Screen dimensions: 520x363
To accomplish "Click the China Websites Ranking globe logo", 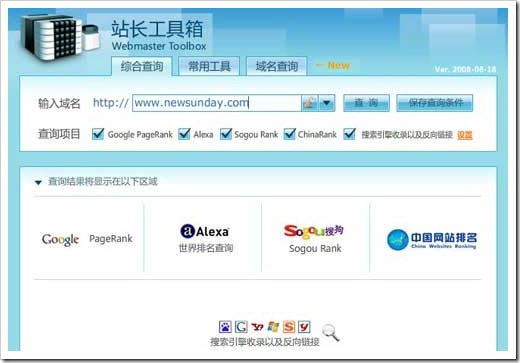I will pos(432,240).
